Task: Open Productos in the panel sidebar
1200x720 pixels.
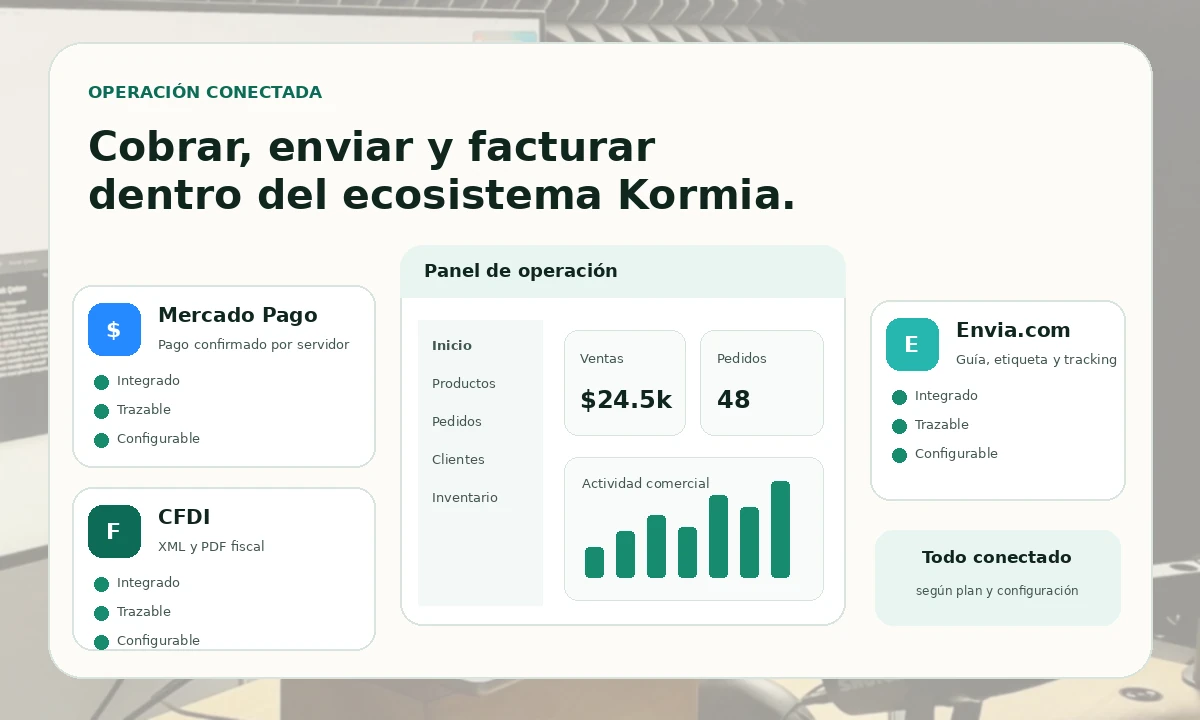Action: [464, 384]
